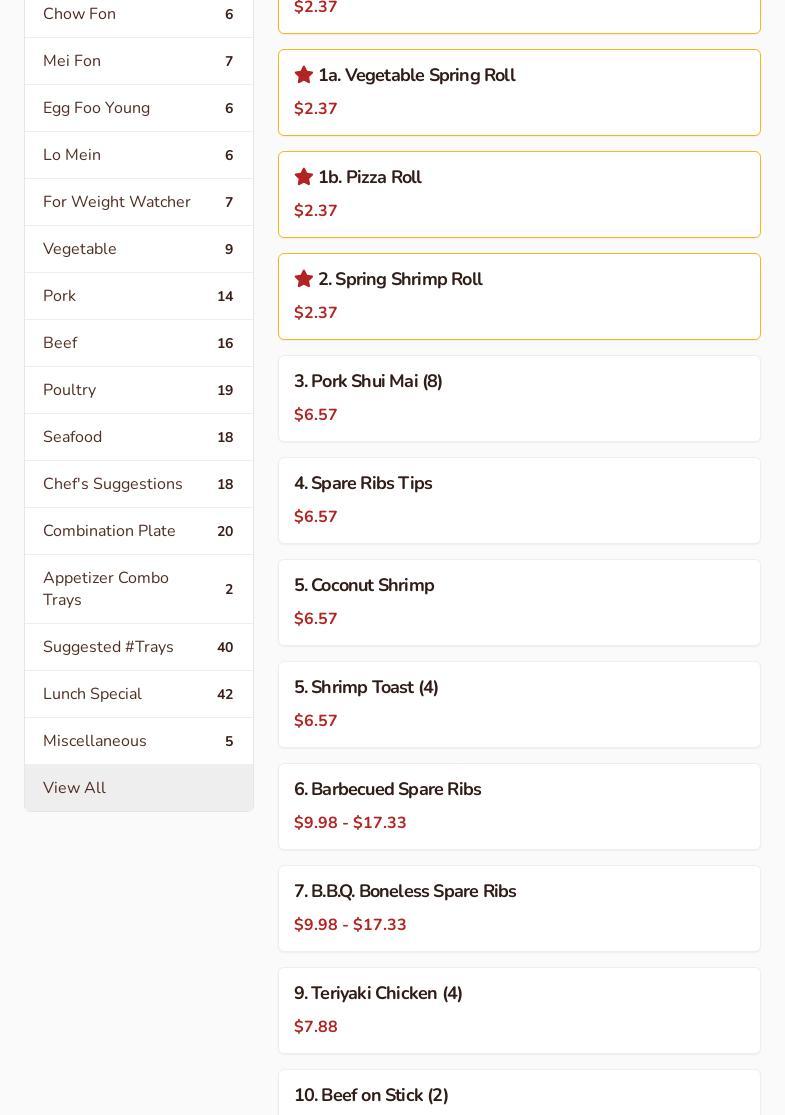The height and width of the screenshot is (1115, 785).
Task: Click View All in the category list
Action: pos(138,788)
